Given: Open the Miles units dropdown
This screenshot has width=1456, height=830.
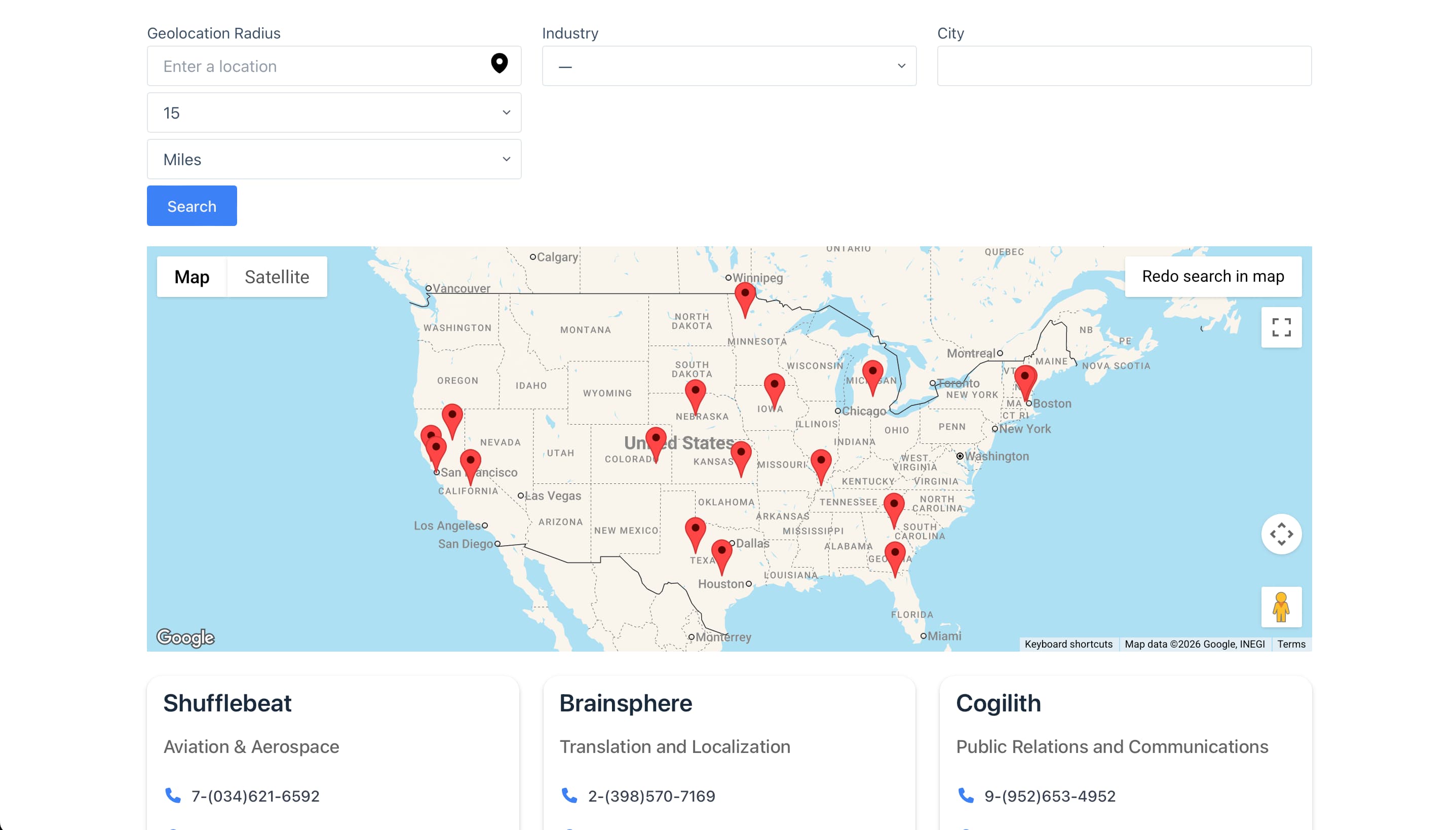Looking at the screenshot, I should point(334,159).
